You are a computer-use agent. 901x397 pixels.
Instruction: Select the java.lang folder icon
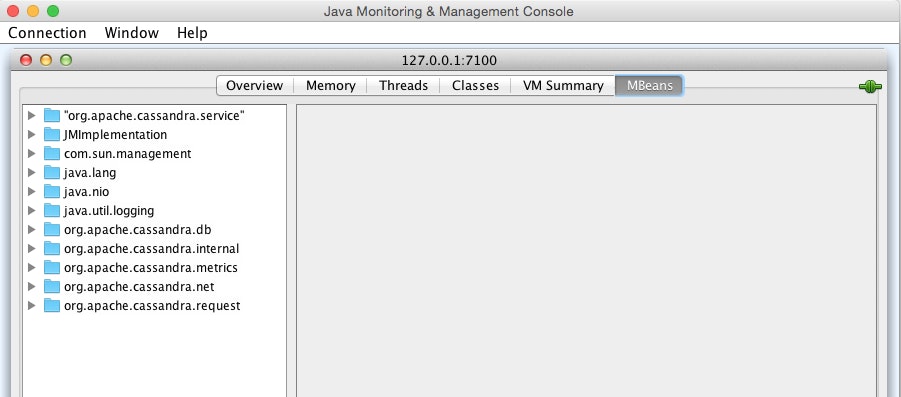click(x=52, y=172)
